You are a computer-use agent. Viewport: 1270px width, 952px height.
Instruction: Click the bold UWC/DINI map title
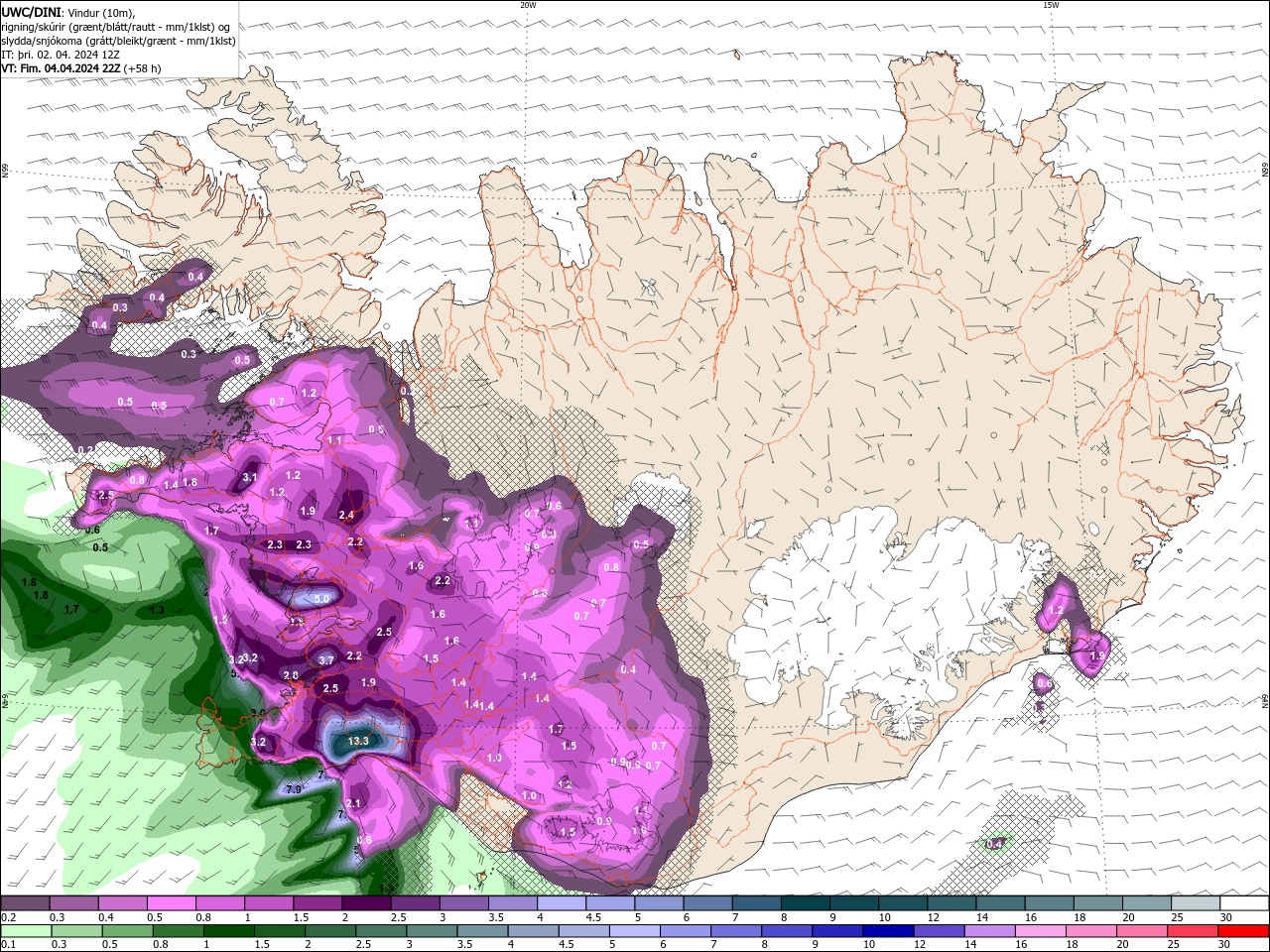(x=31, y=11)
